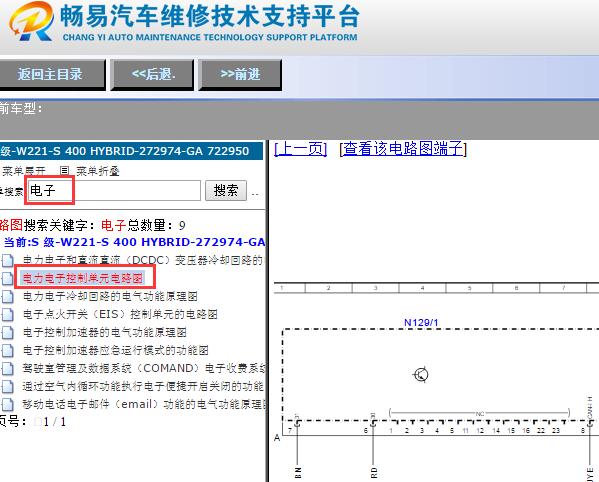This screenshot has height=482, width=599.
Task: Click the RD wire label in diagram
Action: [374, 472]
